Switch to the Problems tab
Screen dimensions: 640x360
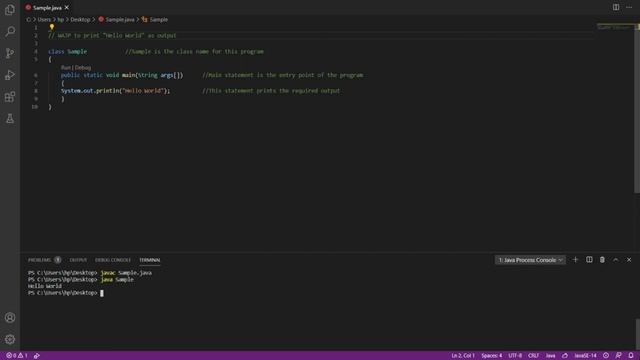point(40,260)
